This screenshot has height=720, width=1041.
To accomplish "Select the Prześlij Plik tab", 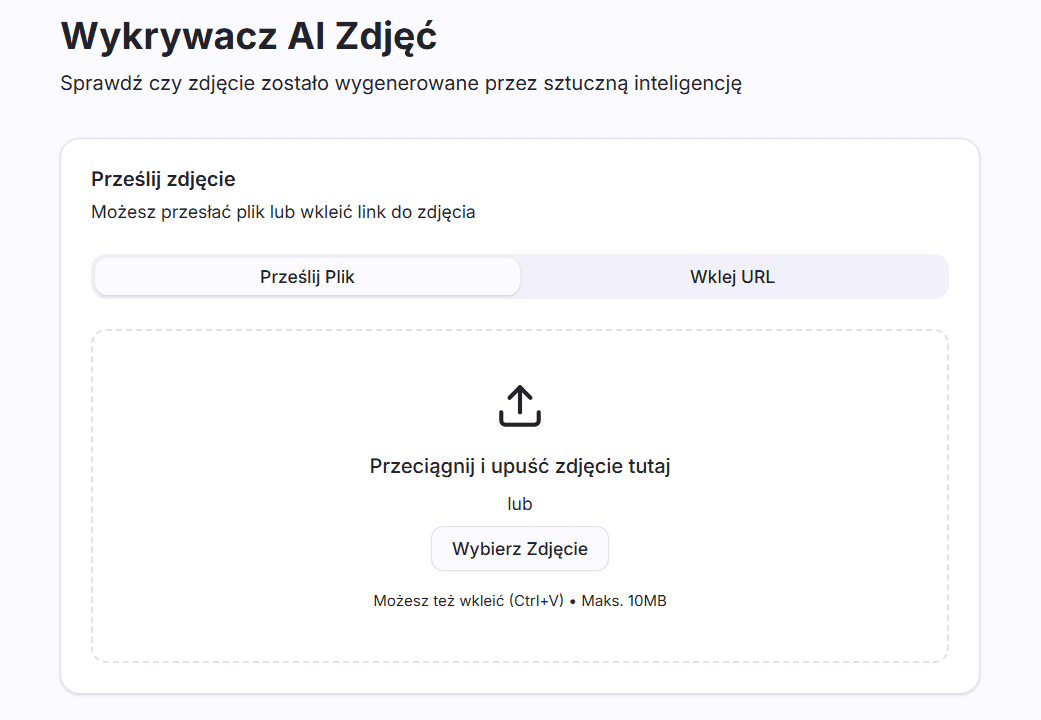I will pyautogui.click(x=307, y=277).
